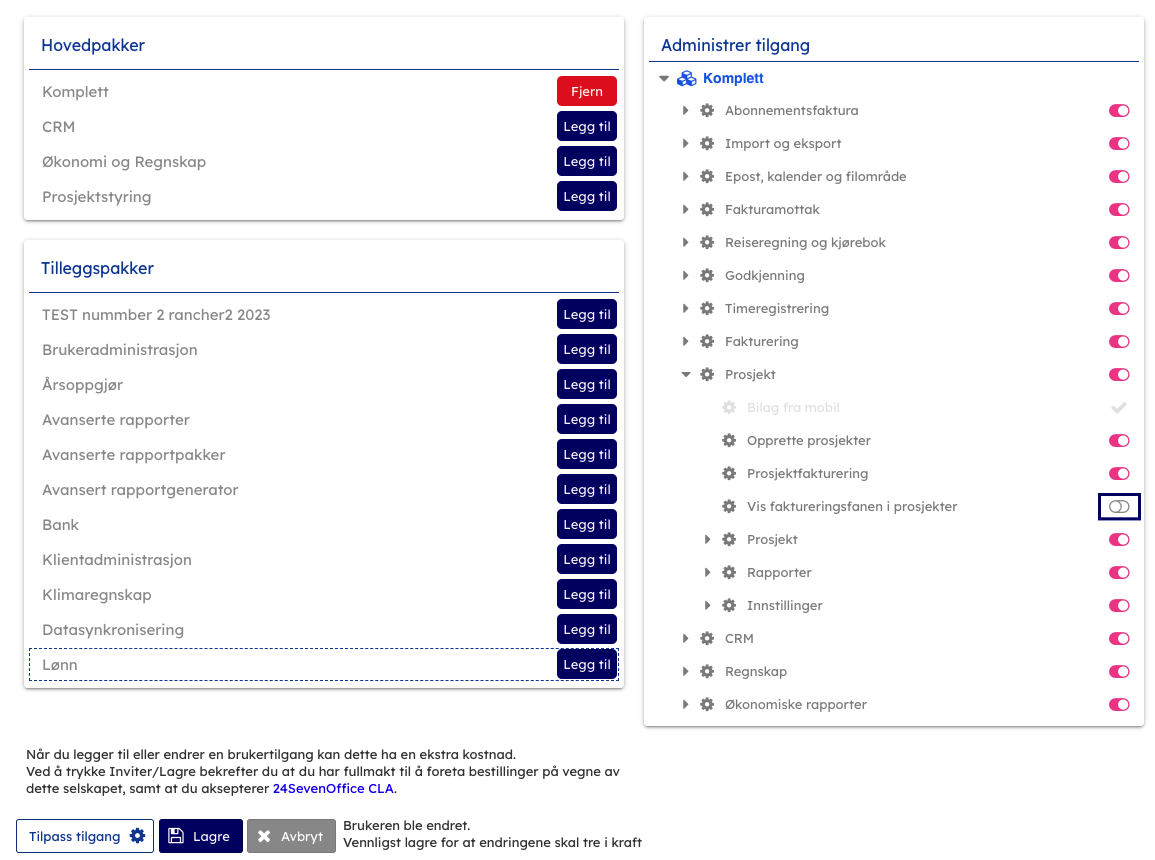Save changes with the Lagre button
This screenshot has width=1155, height=860.
pos(200,837)
